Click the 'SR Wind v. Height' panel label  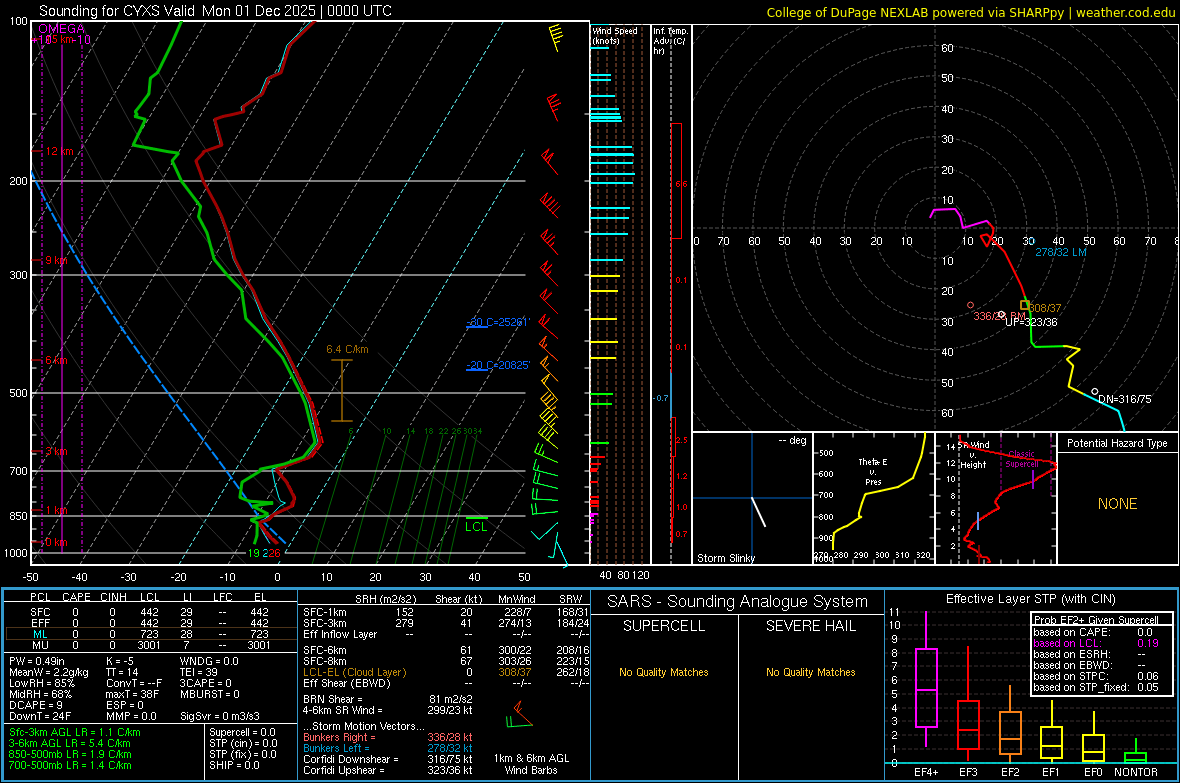[974, 455]
